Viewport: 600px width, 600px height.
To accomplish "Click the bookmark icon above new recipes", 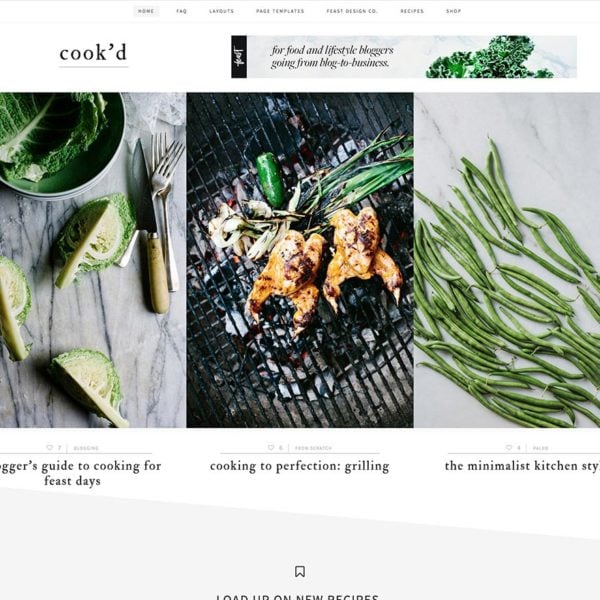I will pyautogui.click(x=300, y=572).
